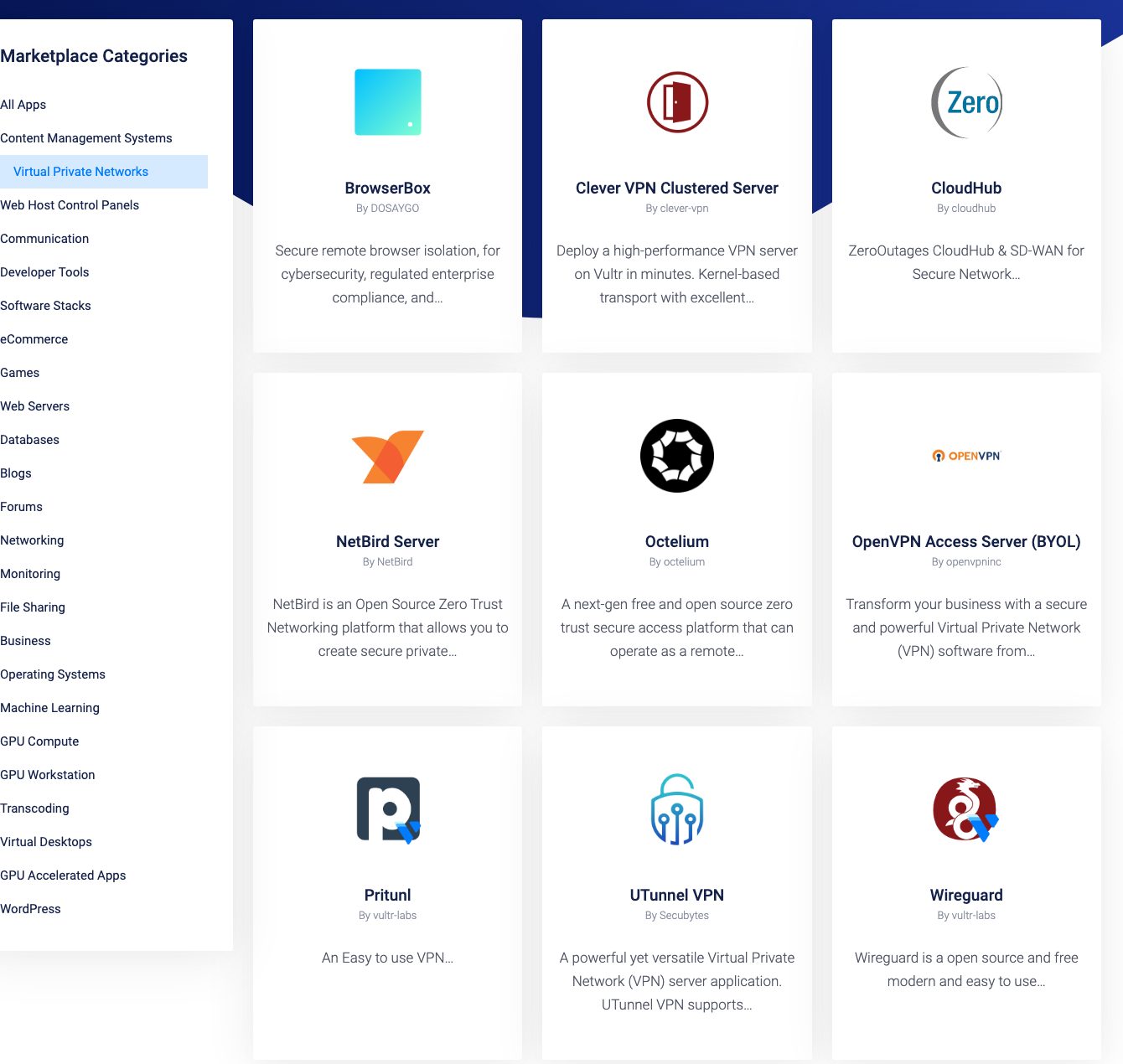
Task: Open OpenVPN Access Server (BYOL) title
Action: tap(966, 542)
